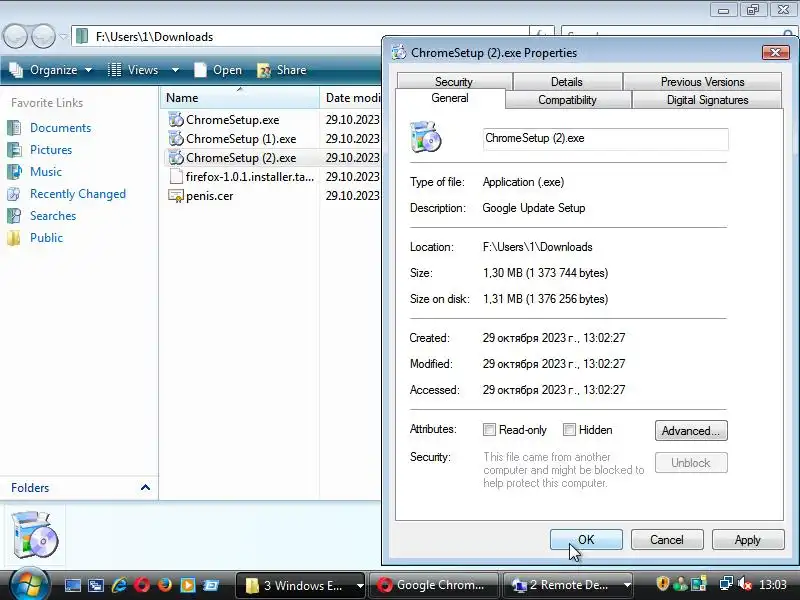Open the Windows Start orb
Screen dimensions: 800x600
tap(29, 585)
